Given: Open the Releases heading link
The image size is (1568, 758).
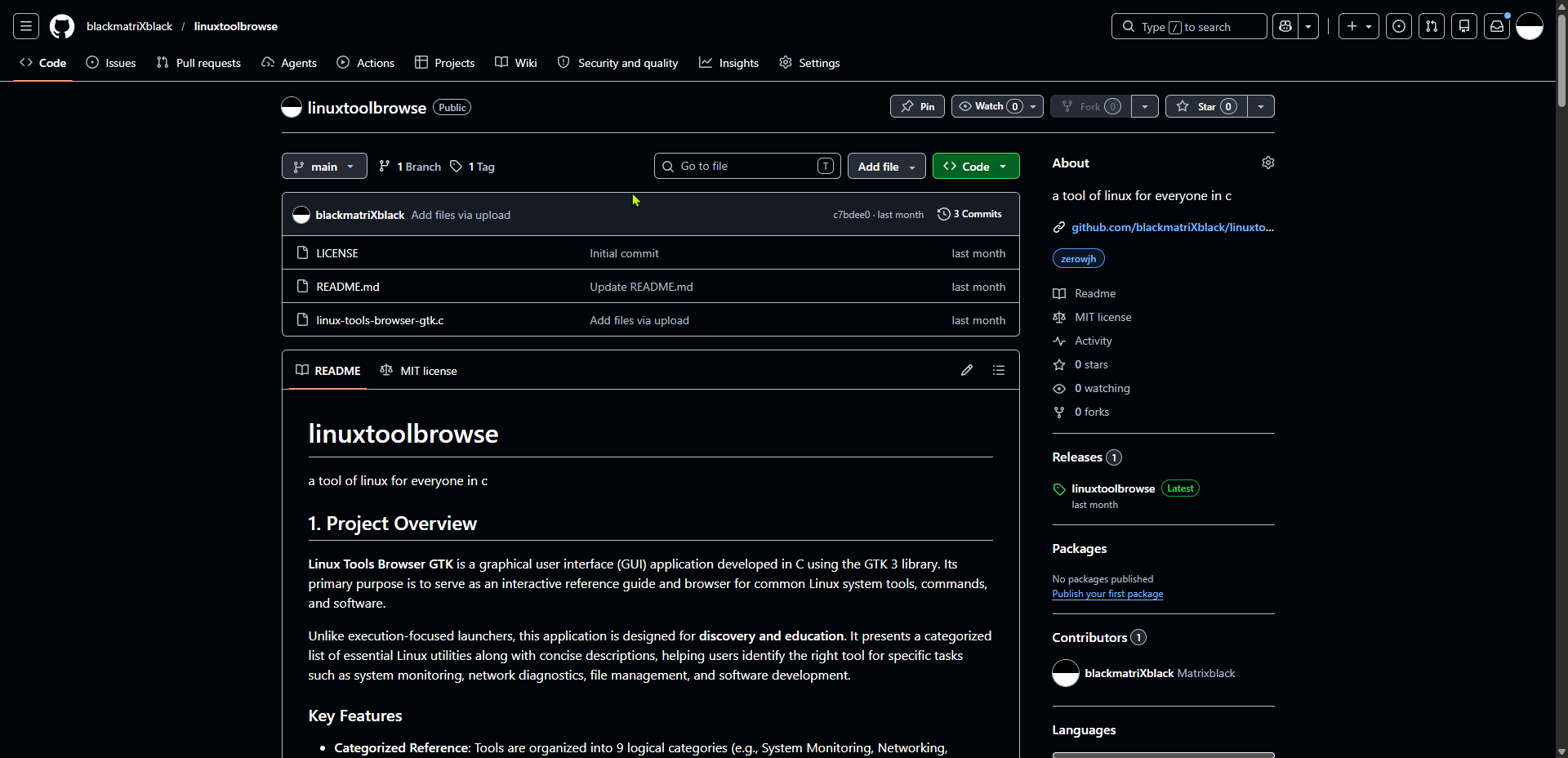Looking at the screenshot, I should (x=1087, y=457).
